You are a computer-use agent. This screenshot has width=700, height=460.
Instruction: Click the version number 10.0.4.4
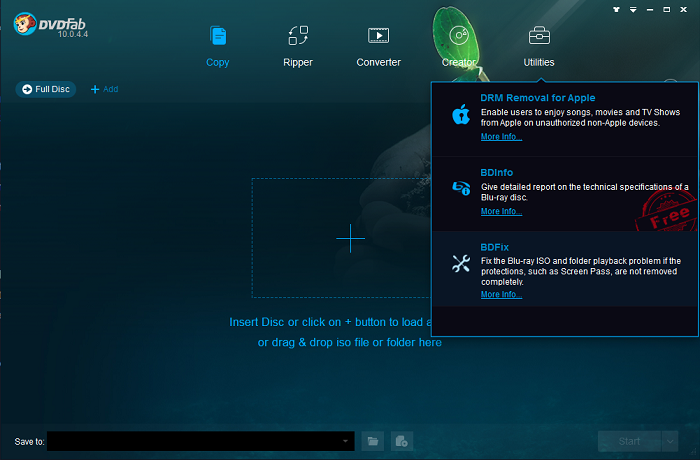pyautogui.click(x=73, y=34)
